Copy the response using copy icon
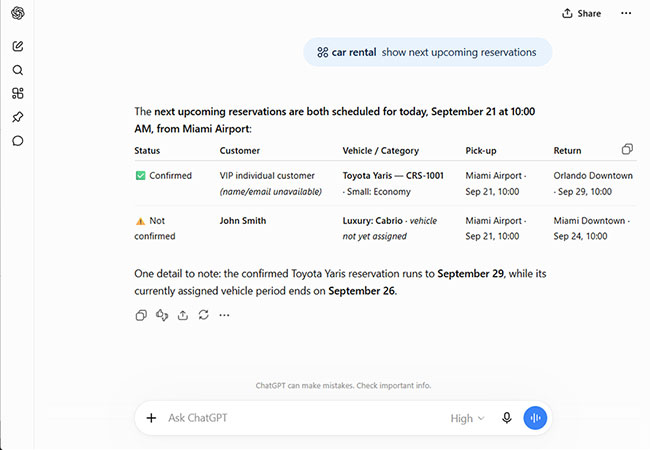Image resolution: width=650 pixels, height=450 pixels. pos(141,315)
